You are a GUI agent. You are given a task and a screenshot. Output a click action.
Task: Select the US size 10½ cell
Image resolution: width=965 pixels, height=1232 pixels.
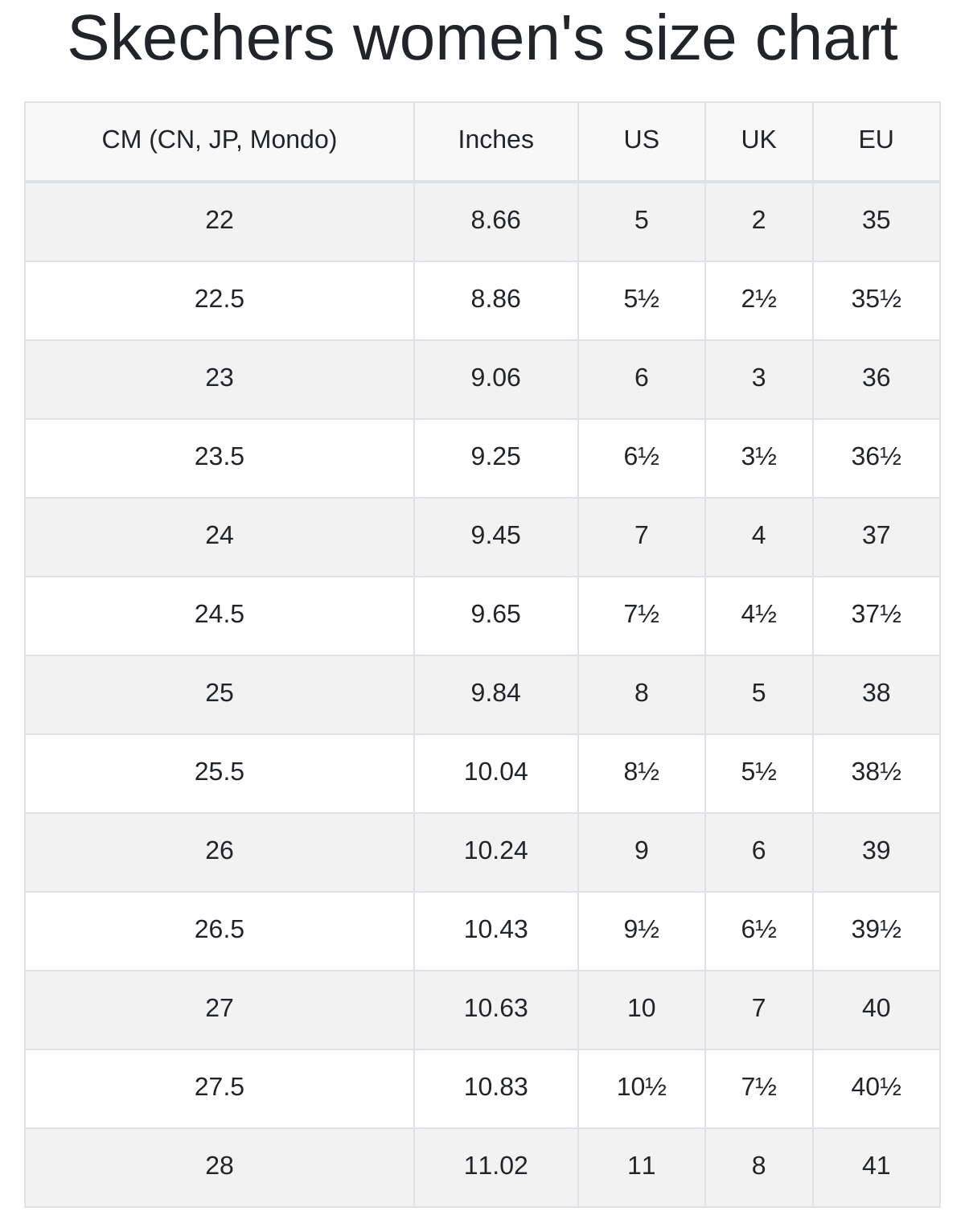(x=642, y=1088)
